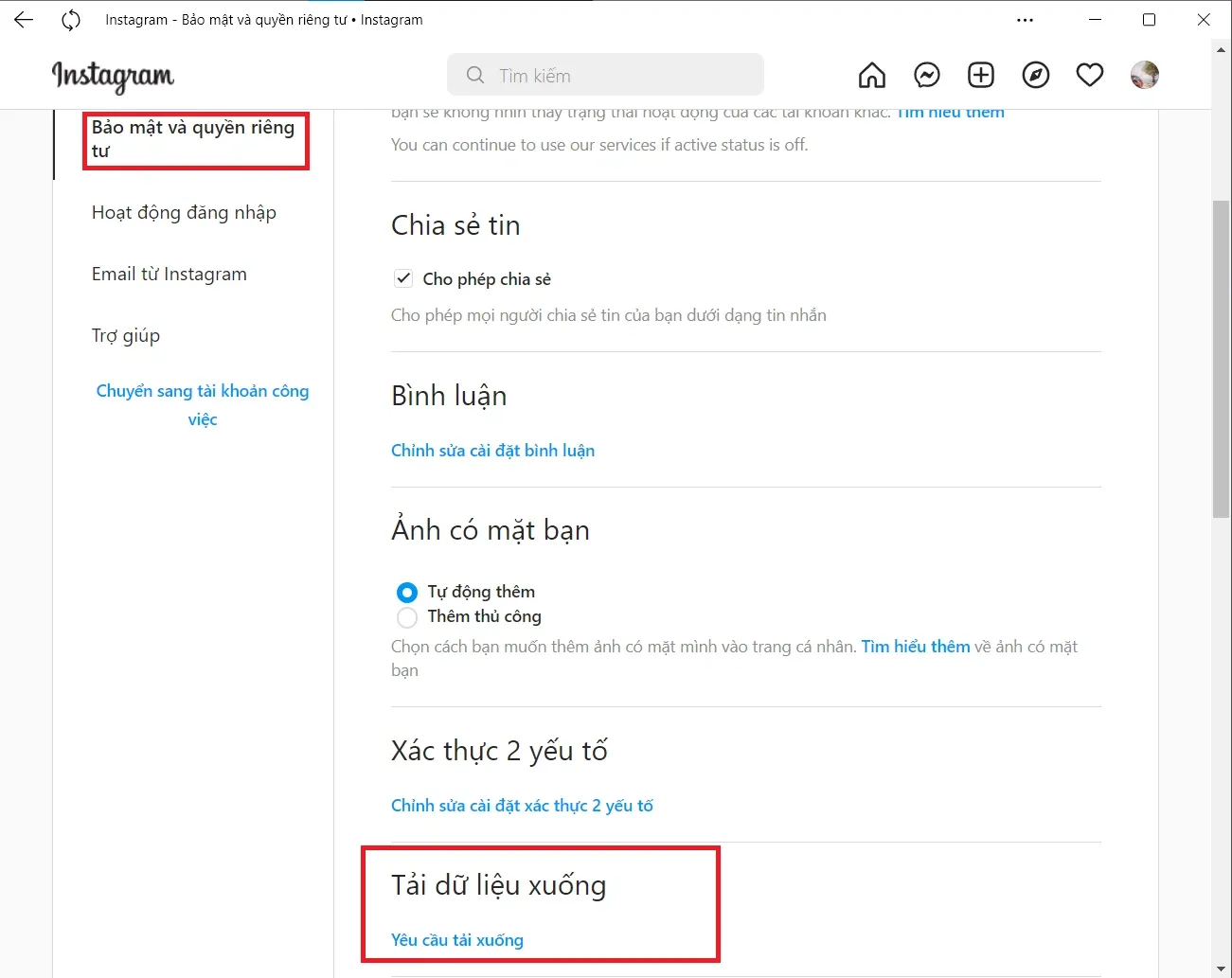The height and width of the screenshot is (978, 1232).
Task: Open activity feed heart icon
Action: tap(1090, 75)
